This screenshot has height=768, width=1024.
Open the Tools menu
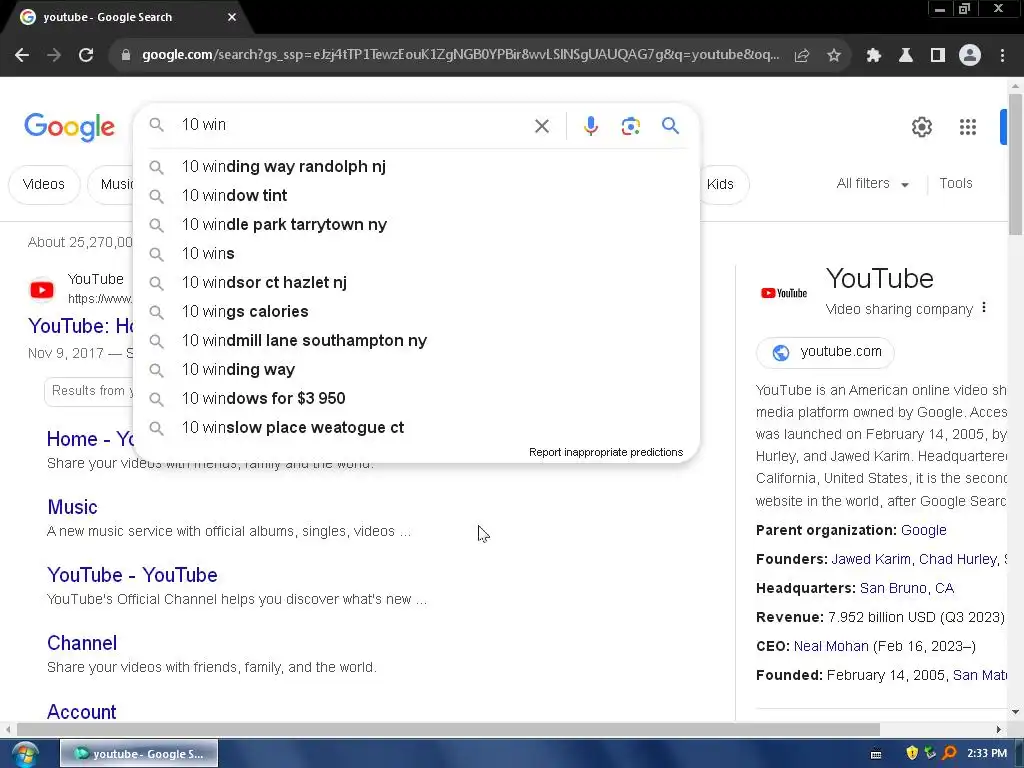pos(955,184)
